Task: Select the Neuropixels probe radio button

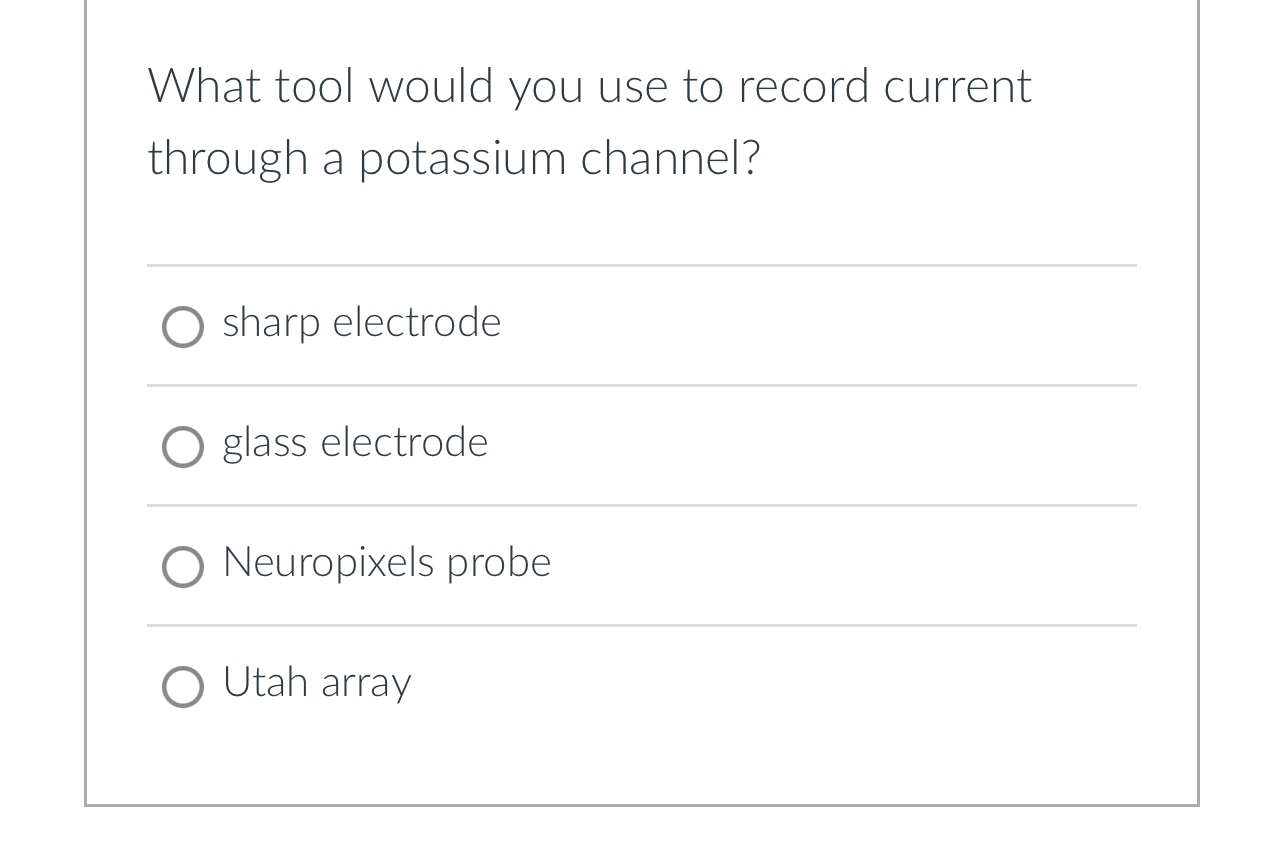Action: (183, 567)
